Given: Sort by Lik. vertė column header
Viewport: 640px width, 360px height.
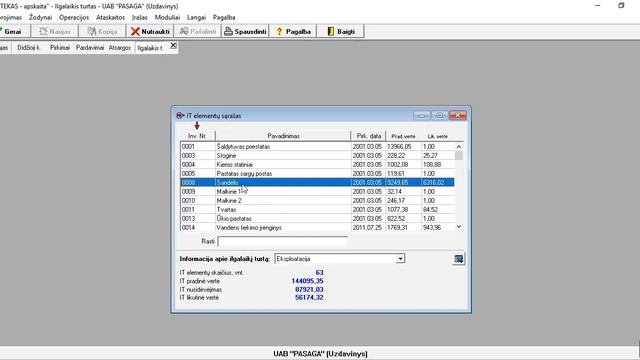Looking at the screenshot, I should (x=438, y=136).
